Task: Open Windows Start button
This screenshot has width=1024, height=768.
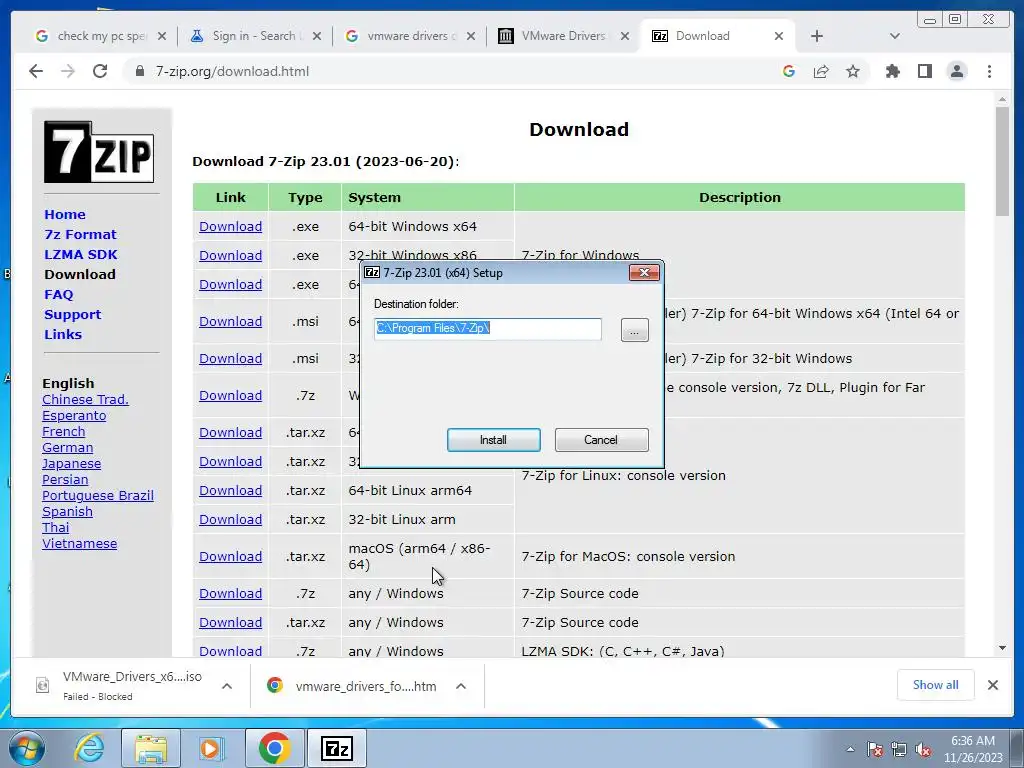Action: tap(27, 748)
